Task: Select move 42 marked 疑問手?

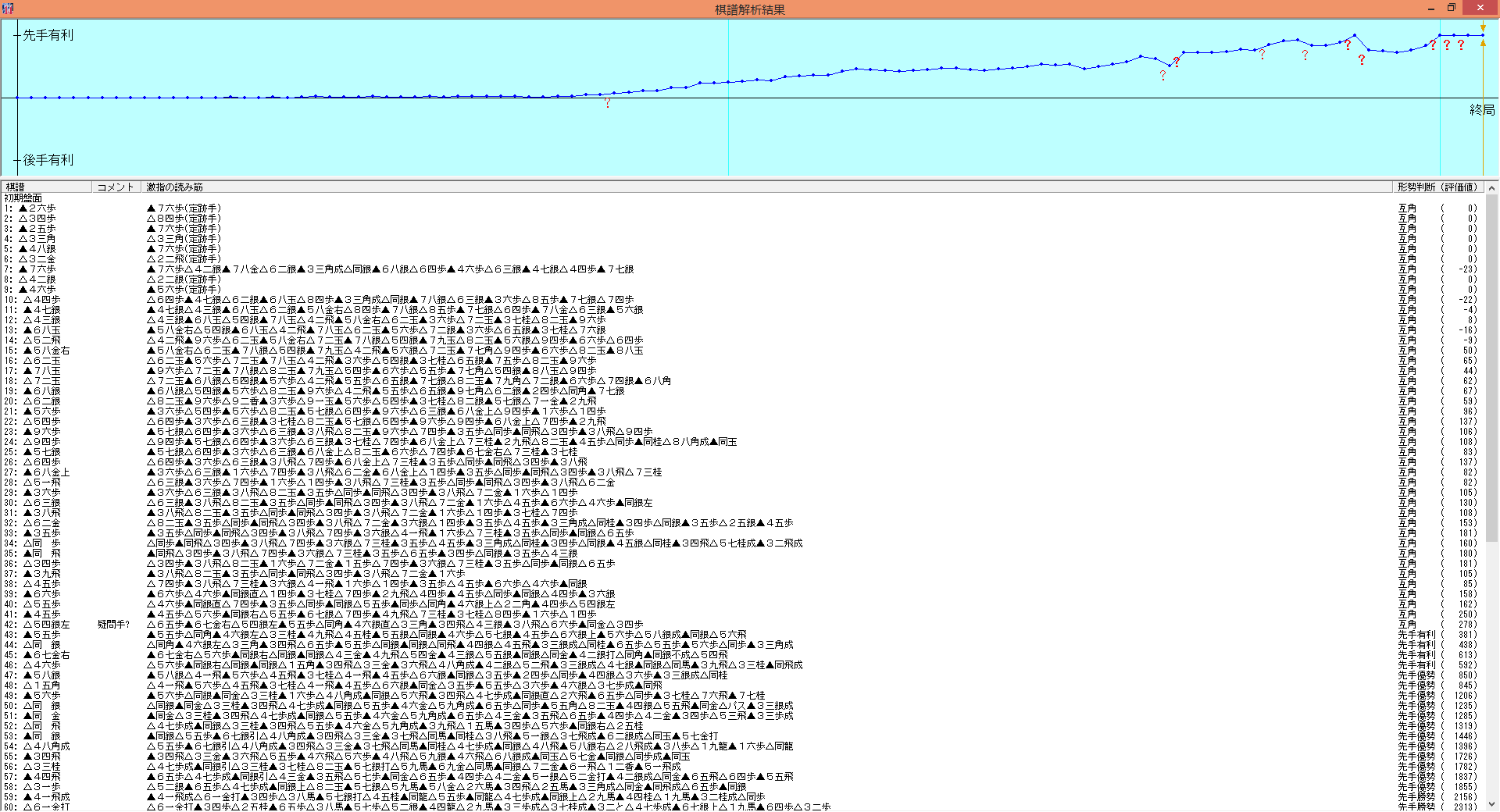Action: (47, 625)
